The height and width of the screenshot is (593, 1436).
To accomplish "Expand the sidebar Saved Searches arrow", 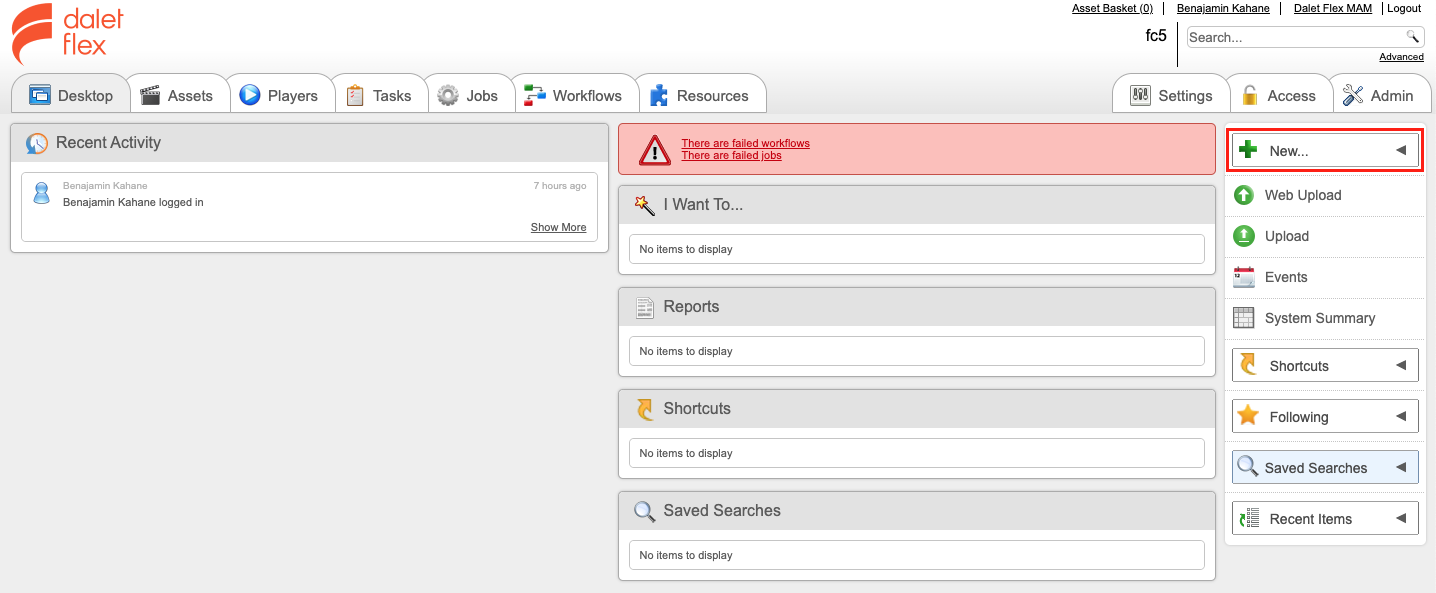I will click(1401, 468).
